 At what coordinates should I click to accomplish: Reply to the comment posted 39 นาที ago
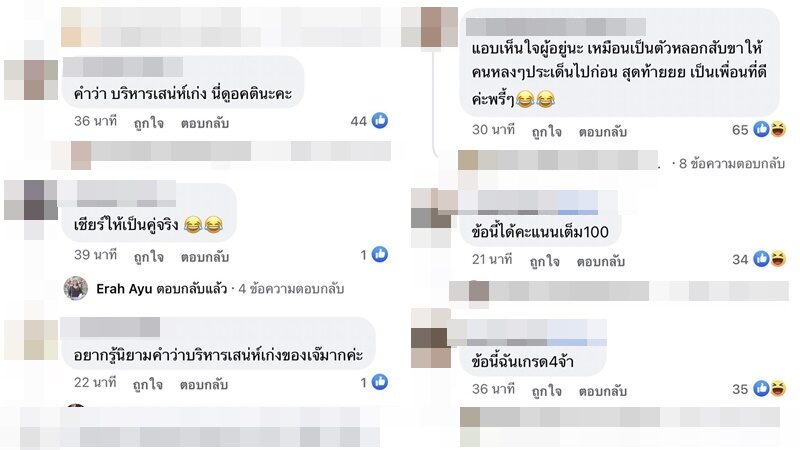pos(205,257)
